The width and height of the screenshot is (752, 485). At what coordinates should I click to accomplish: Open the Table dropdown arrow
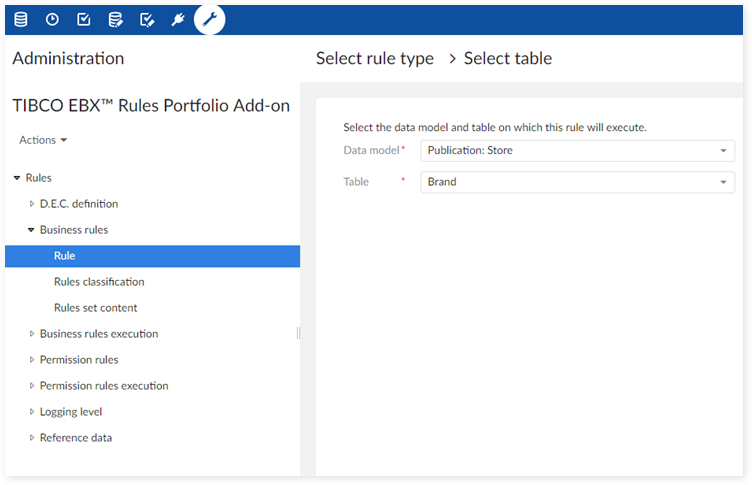(x=723, y=182)
